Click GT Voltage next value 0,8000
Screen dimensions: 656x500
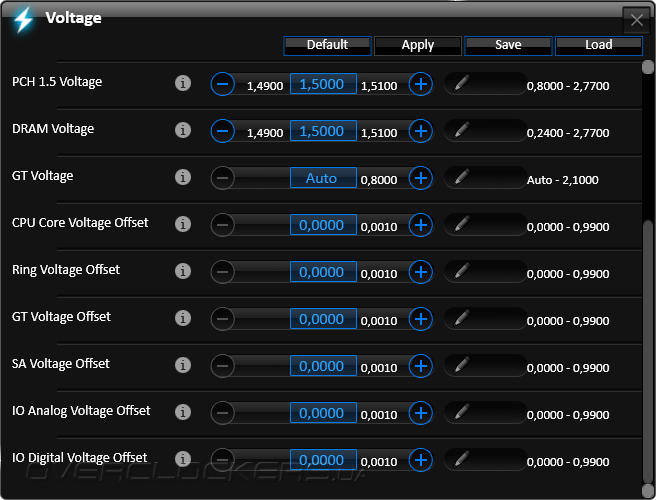pos(379,180)
